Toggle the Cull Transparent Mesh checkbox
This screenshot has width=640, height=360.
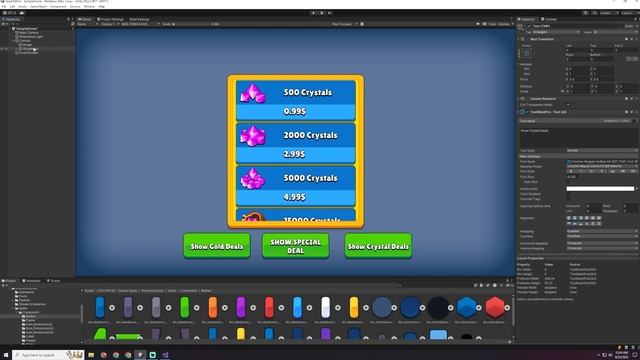pyautogui.click(x=568, y=105)
